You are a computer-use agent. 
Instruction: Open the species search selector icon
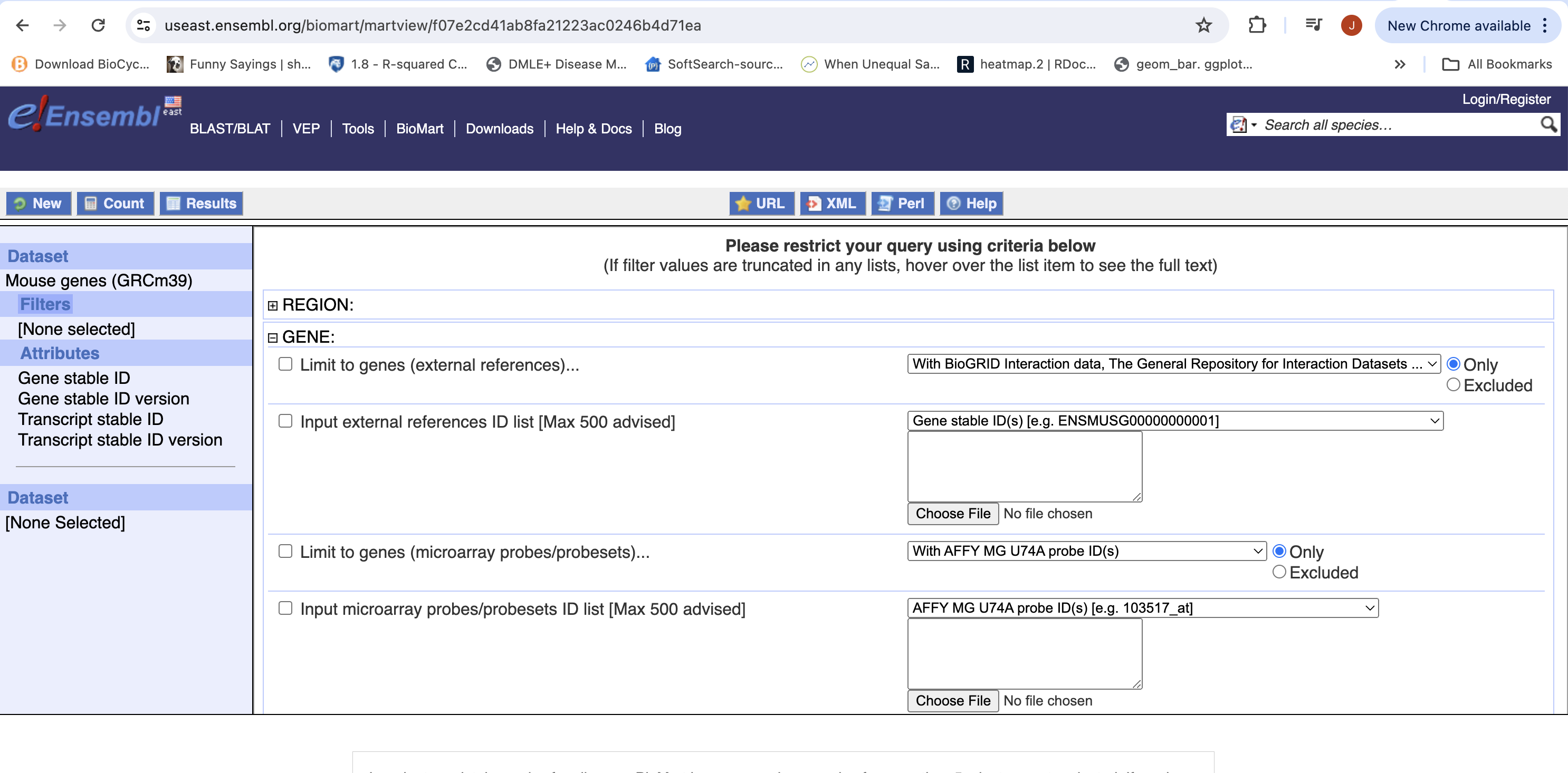1242,124
